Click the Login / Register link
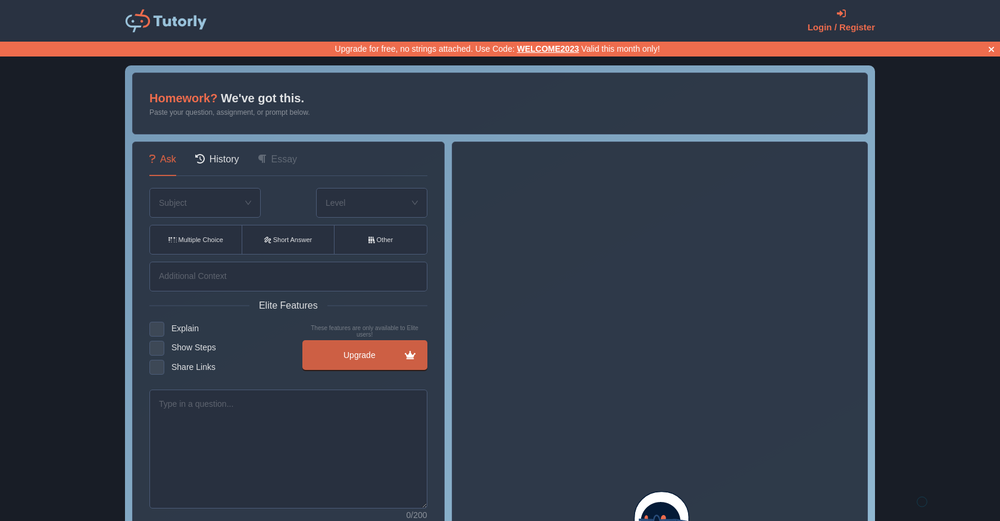 [841, 28]
